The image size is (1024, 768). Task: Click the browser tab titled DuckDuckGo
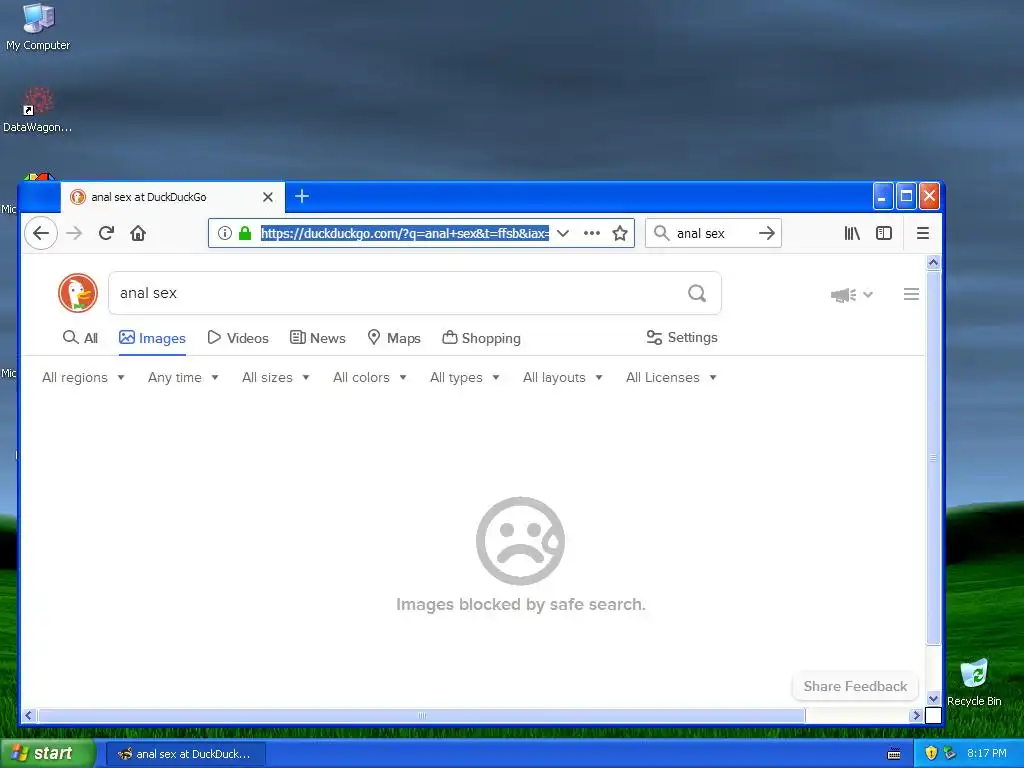(x=172, y=197)
